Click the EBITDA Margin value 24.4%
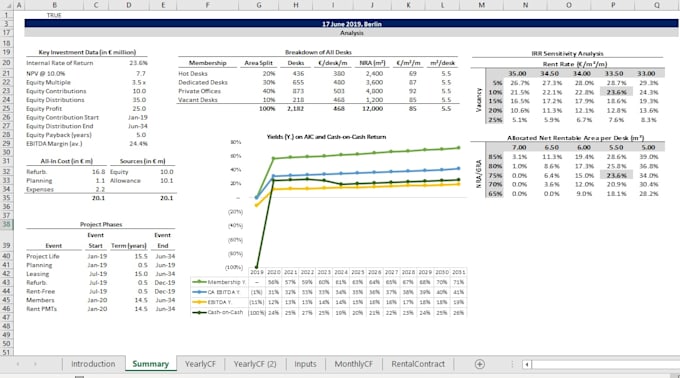The height and width of the screenshot is (378, 680). click(138, 143)
